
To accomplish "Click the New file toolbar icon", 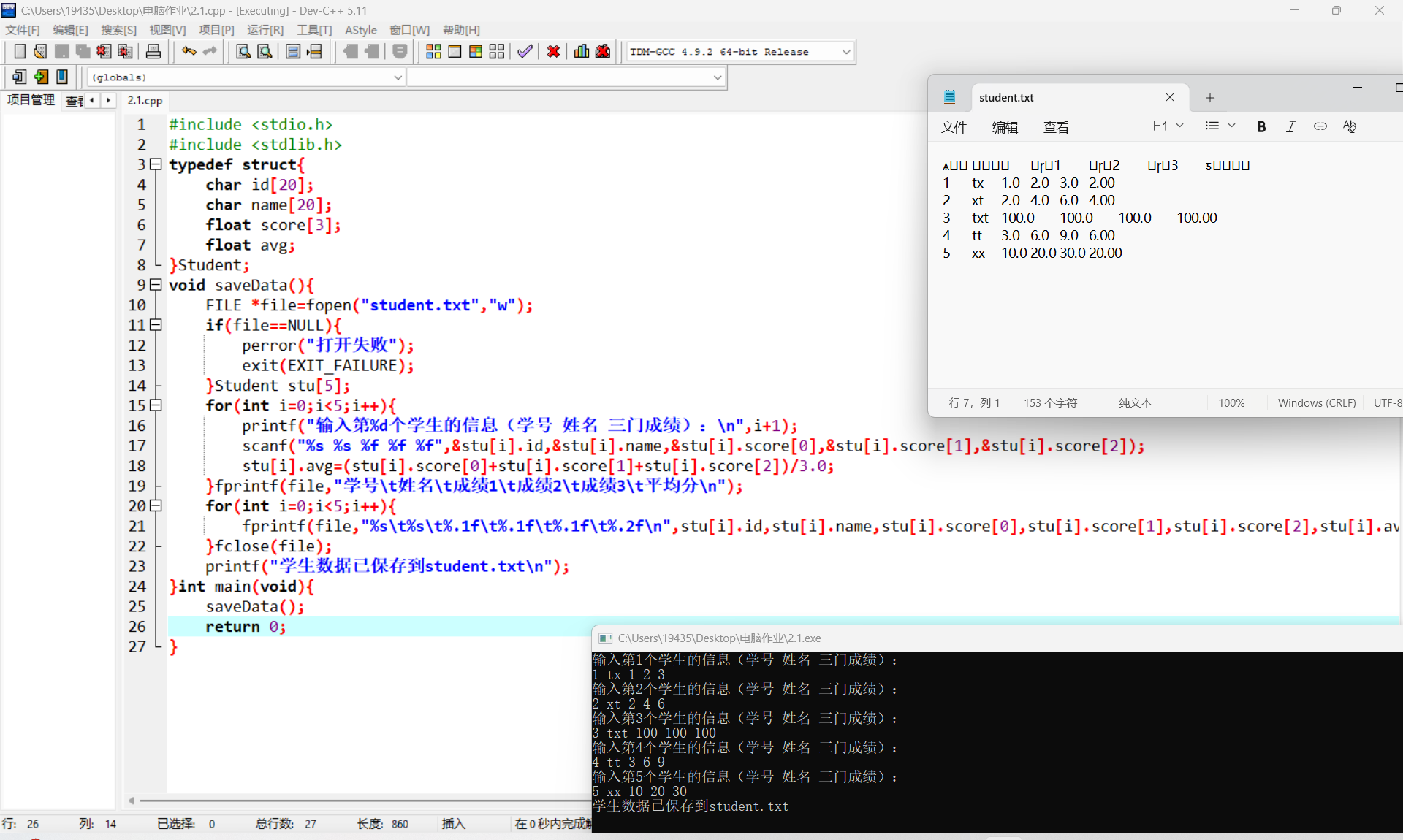I will (x=20, y=51).
